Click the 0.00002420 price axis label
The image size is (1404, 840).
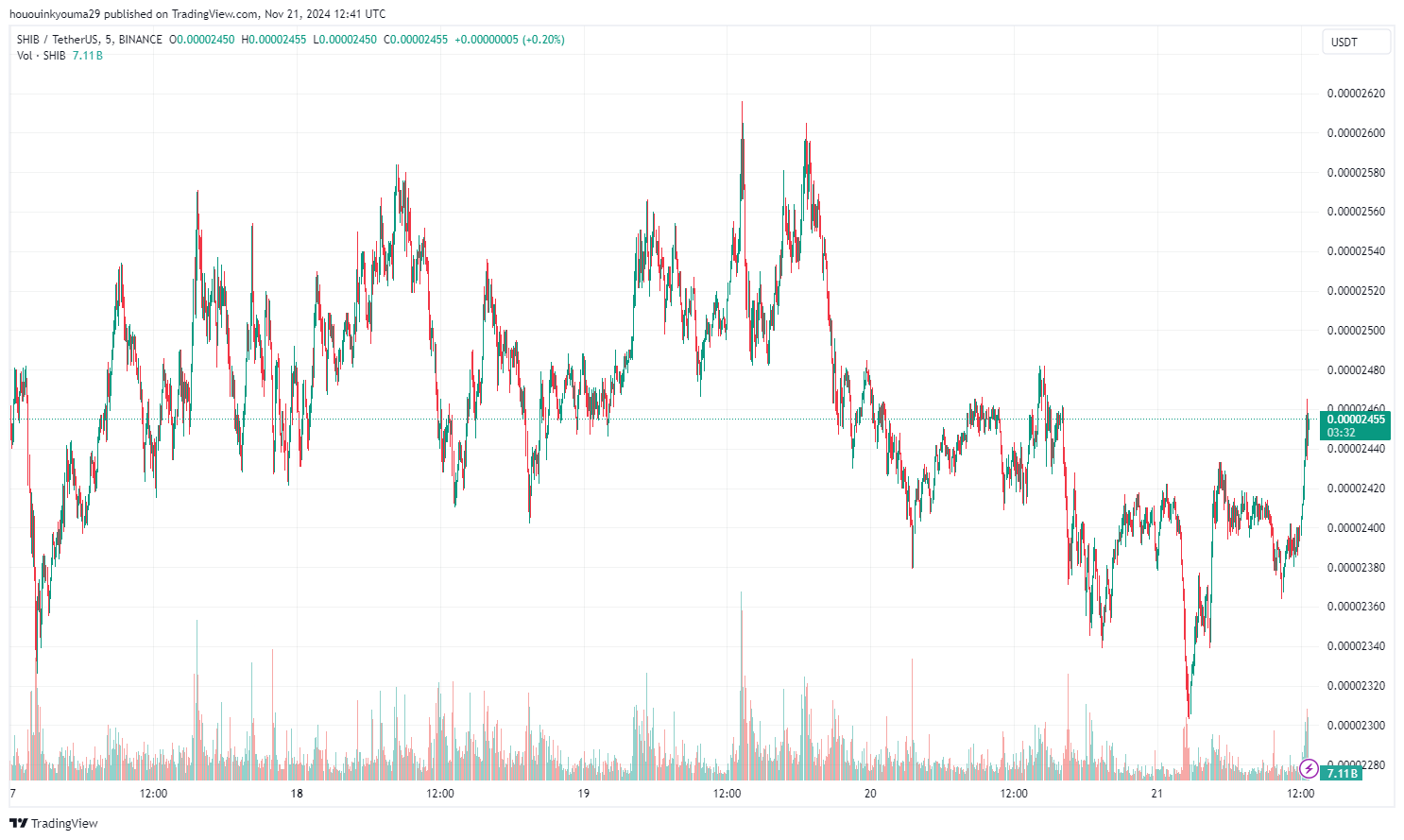1356,489
